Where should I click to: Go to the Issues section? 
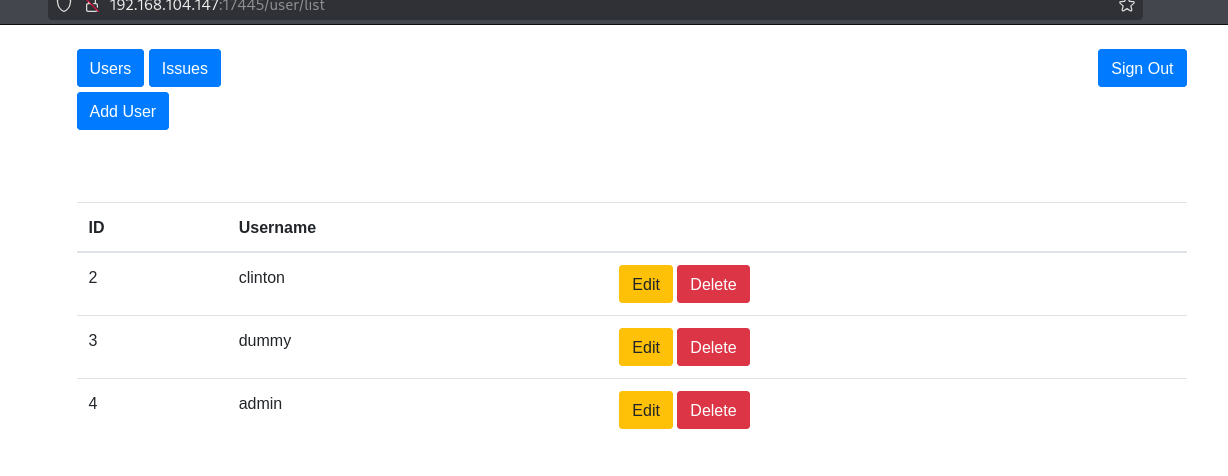pos(185,68)
